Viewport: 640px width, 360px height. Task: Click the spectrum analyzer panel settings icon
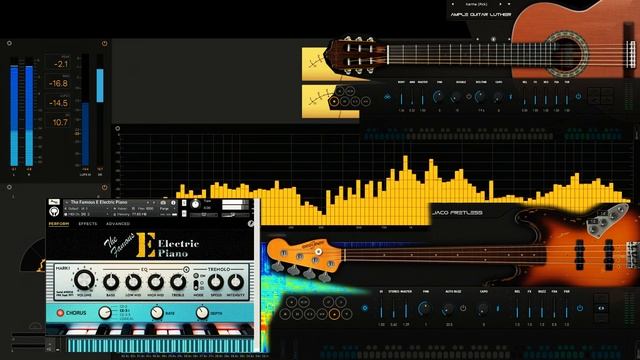tap(118, 128)
